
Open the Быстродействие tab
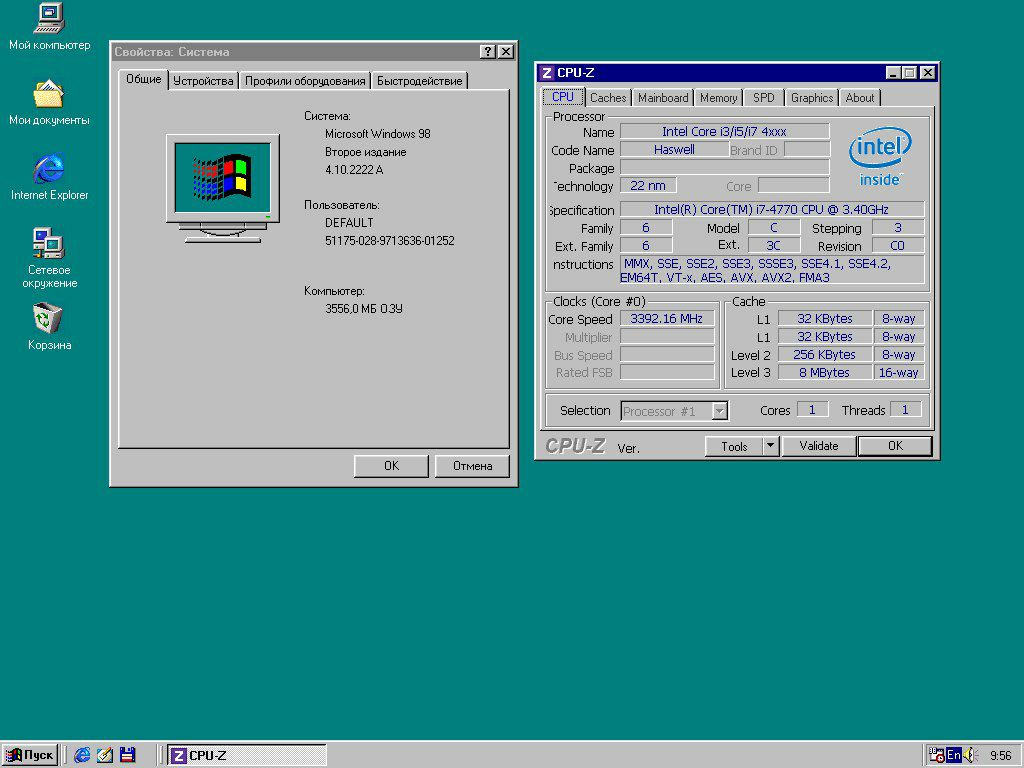pos(419,81)
